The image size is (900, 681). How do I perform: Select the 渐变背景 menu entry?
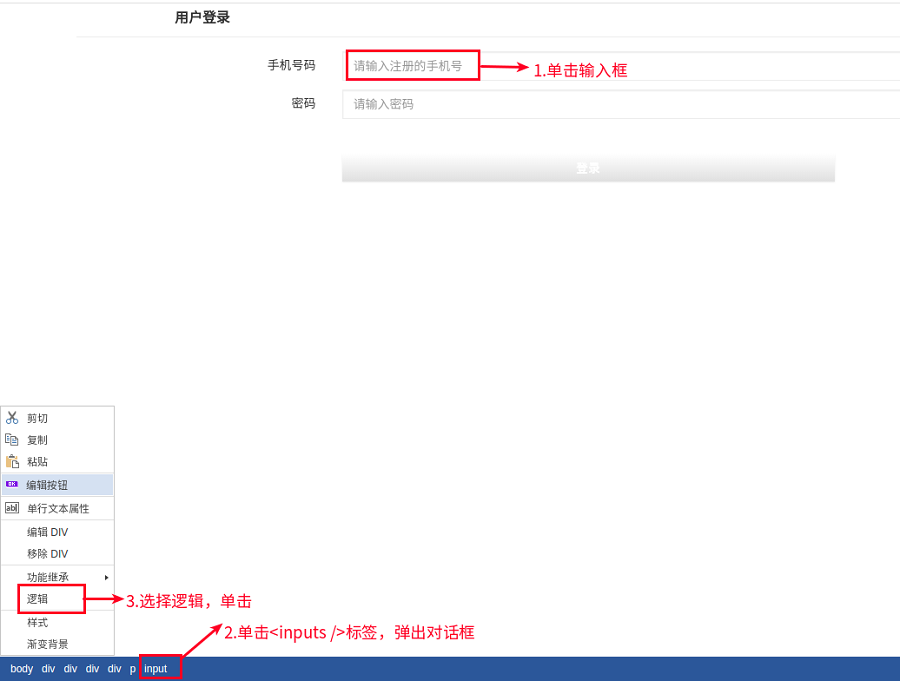point(47,644)
